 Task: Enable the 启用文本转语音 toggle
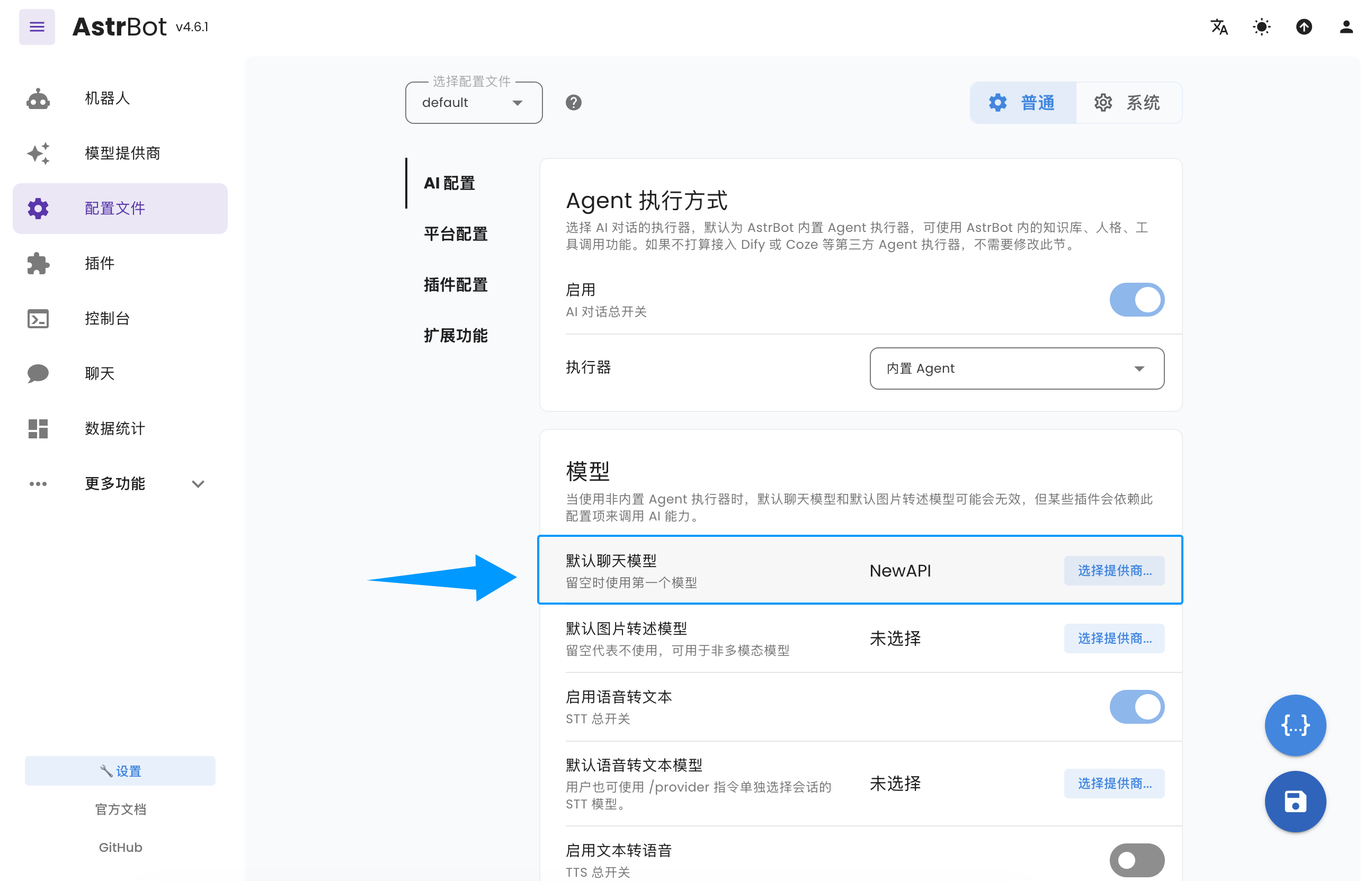[x=1136, y=859]
